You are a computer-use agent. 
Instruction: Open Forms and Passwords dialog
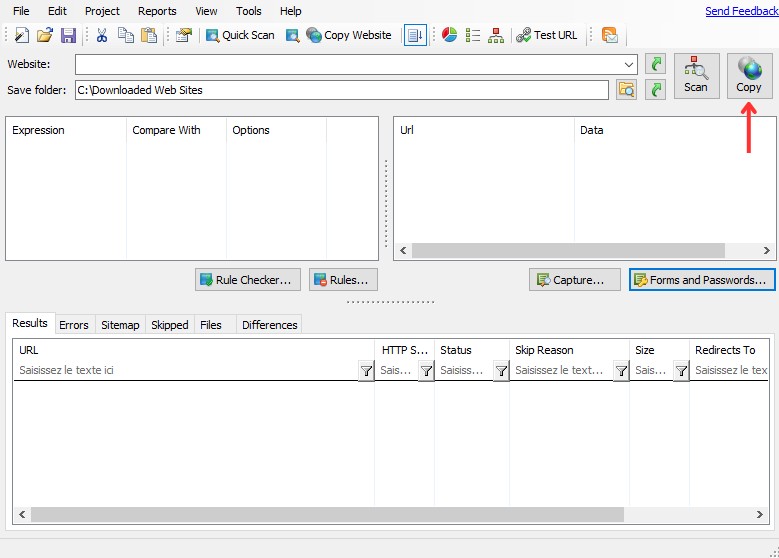coord(702,280)
